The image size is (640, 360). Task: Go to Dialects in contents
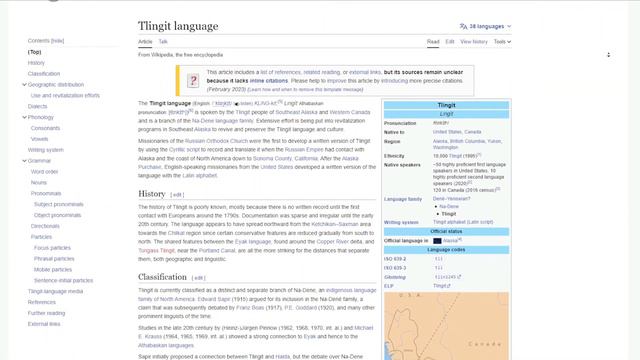pos(37,107)
